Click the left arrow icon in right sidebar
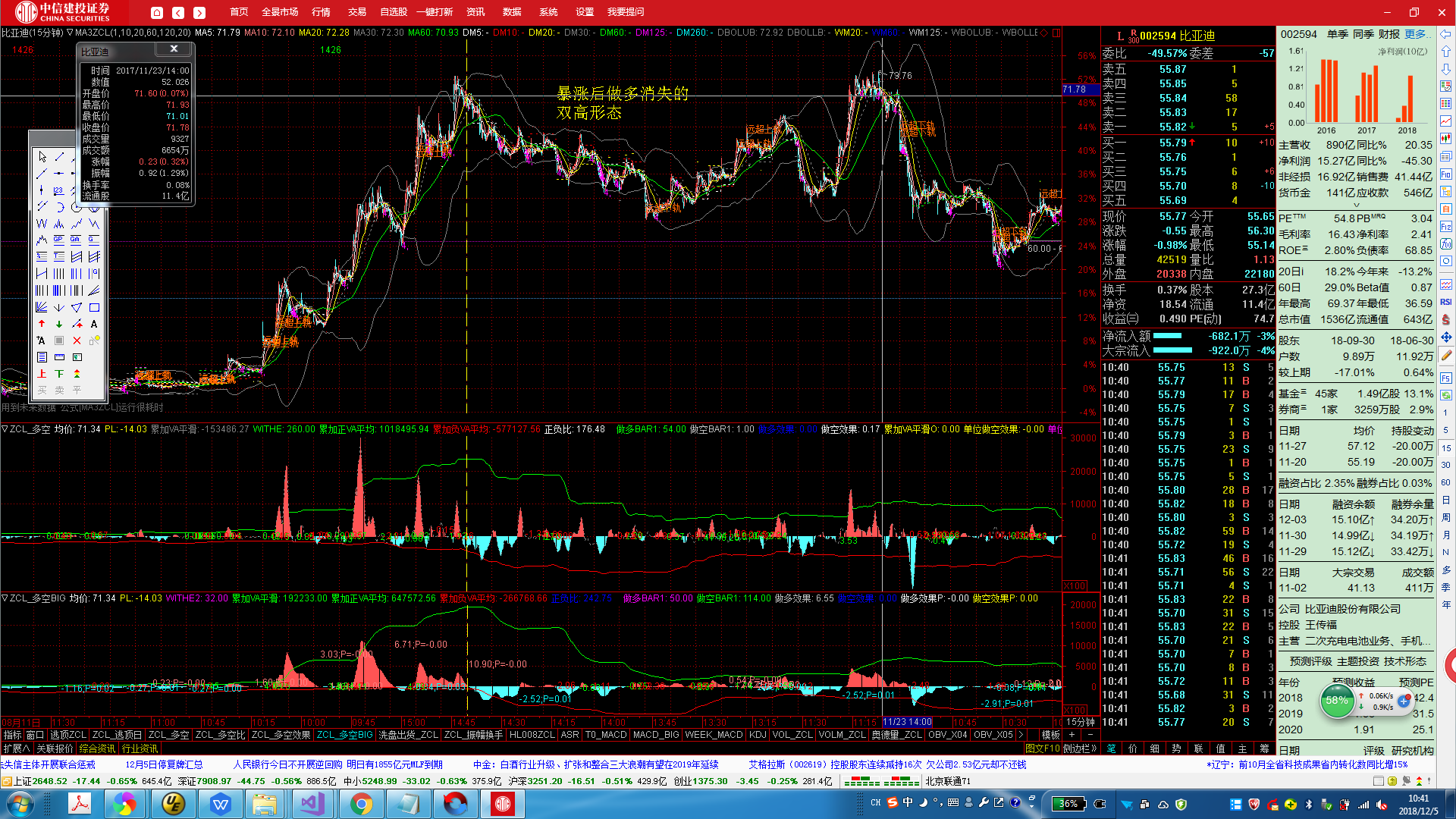Screen dimensions: 1456x819 [1446, 34]
